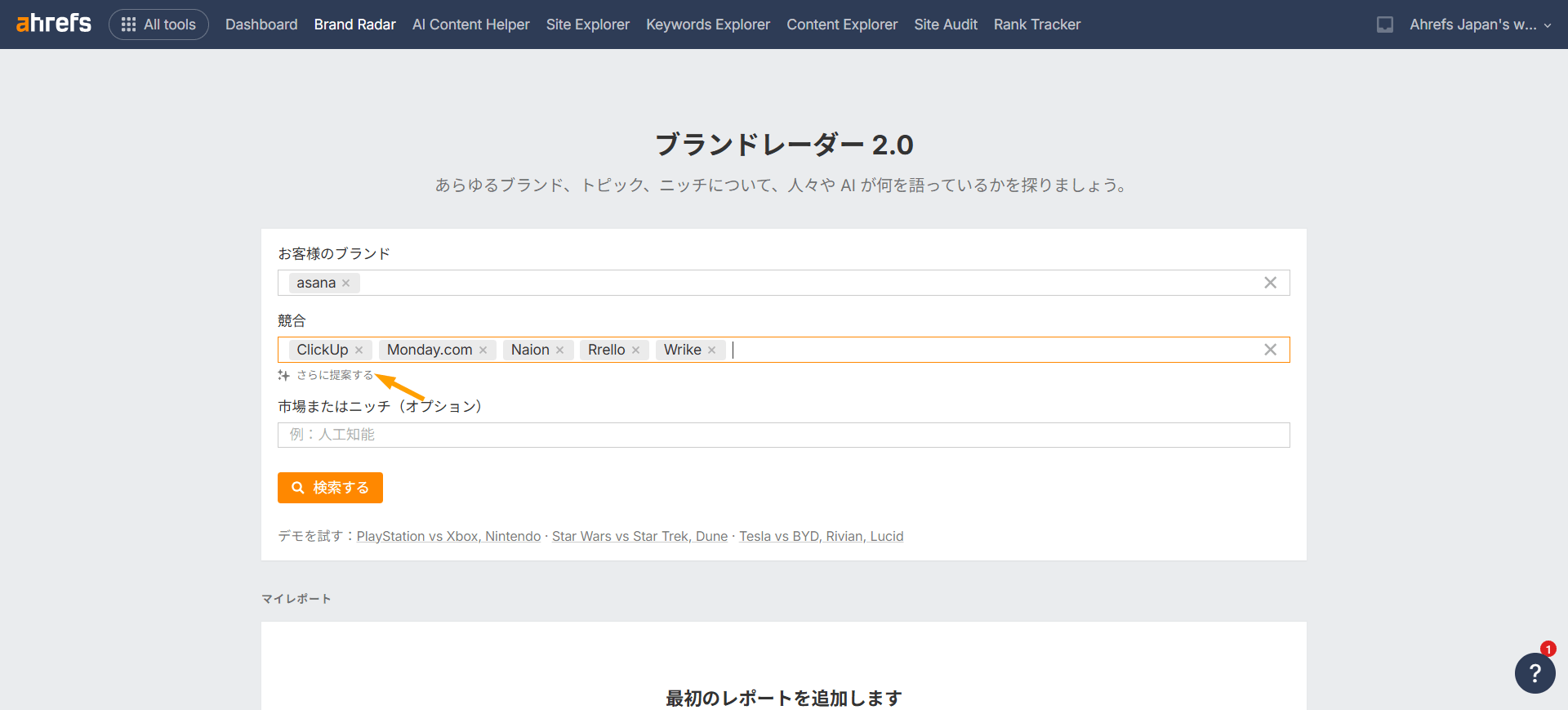Viewport: 1568px width, 710px height.
Task: Remove the Wrike competitor tag
Action: point(712,350)
